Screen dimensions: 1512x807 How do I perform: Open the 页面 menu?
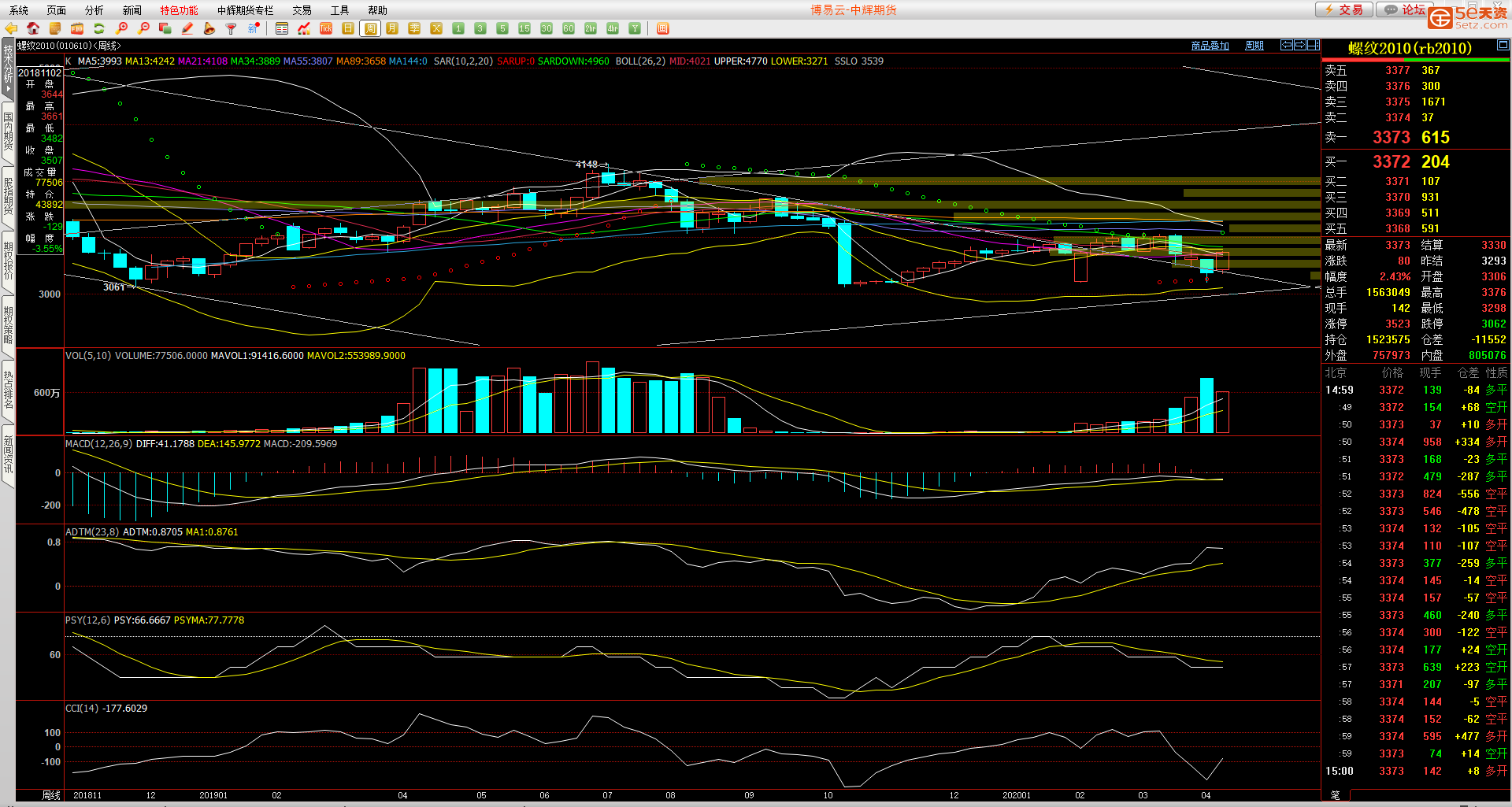[57, 10]
